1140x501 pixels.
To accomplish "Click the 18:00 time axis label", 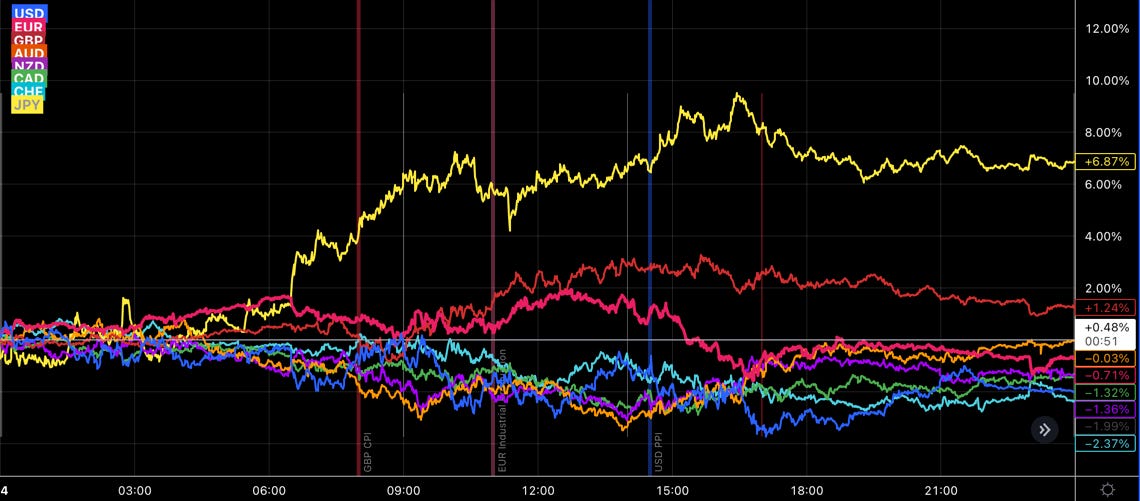I will click(x=806, y=490).
